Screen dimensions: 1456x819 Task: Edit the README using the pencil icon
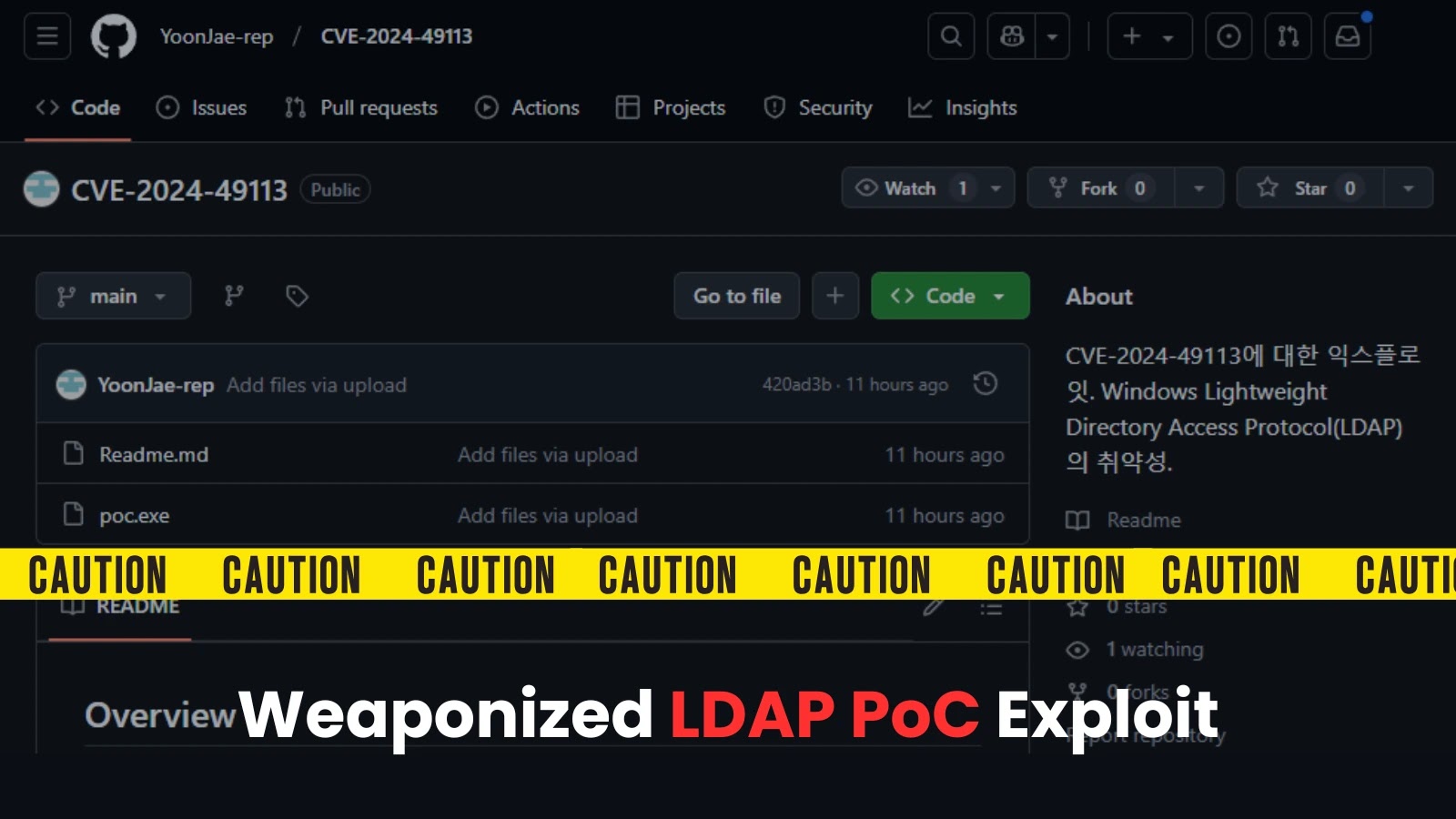pyautogui.click(x=932, y=607)
